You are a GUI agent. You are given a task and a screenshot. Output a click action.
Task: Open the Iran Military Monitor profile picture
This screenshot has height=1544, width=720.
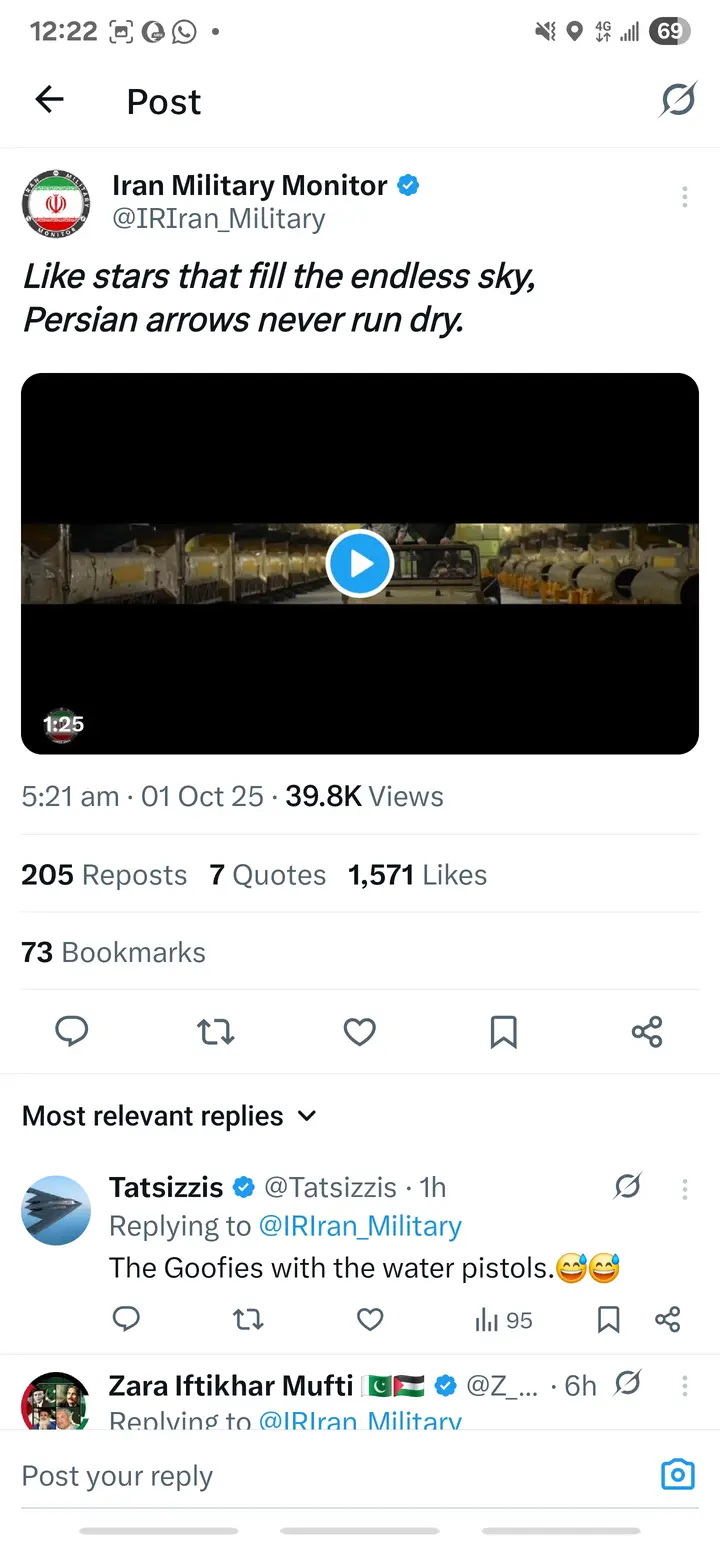coord(56,203)
